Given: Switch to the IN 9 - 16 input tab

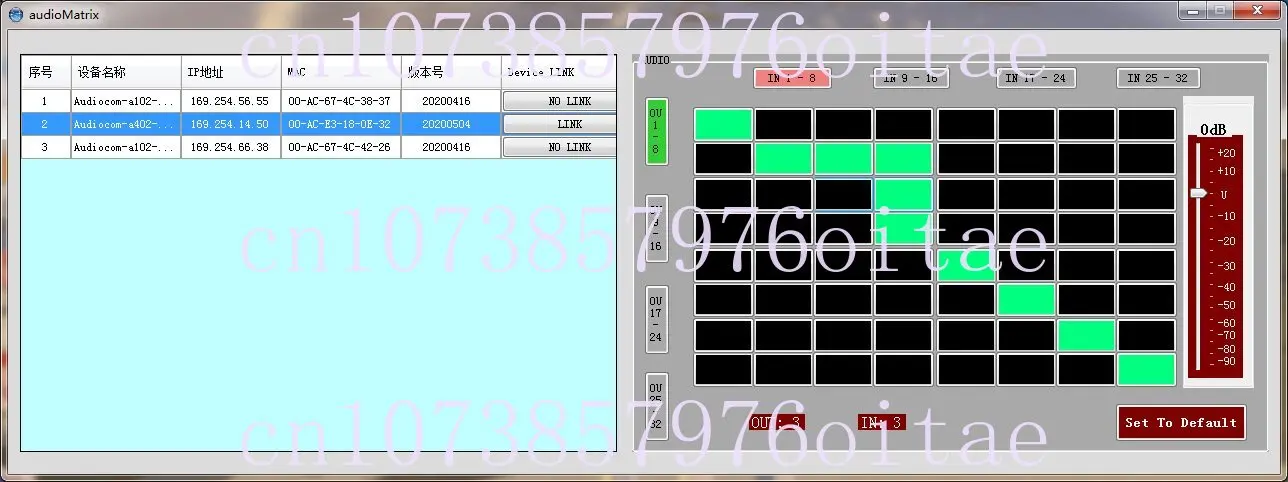Looking at the screenshot, I should [911, 78].
